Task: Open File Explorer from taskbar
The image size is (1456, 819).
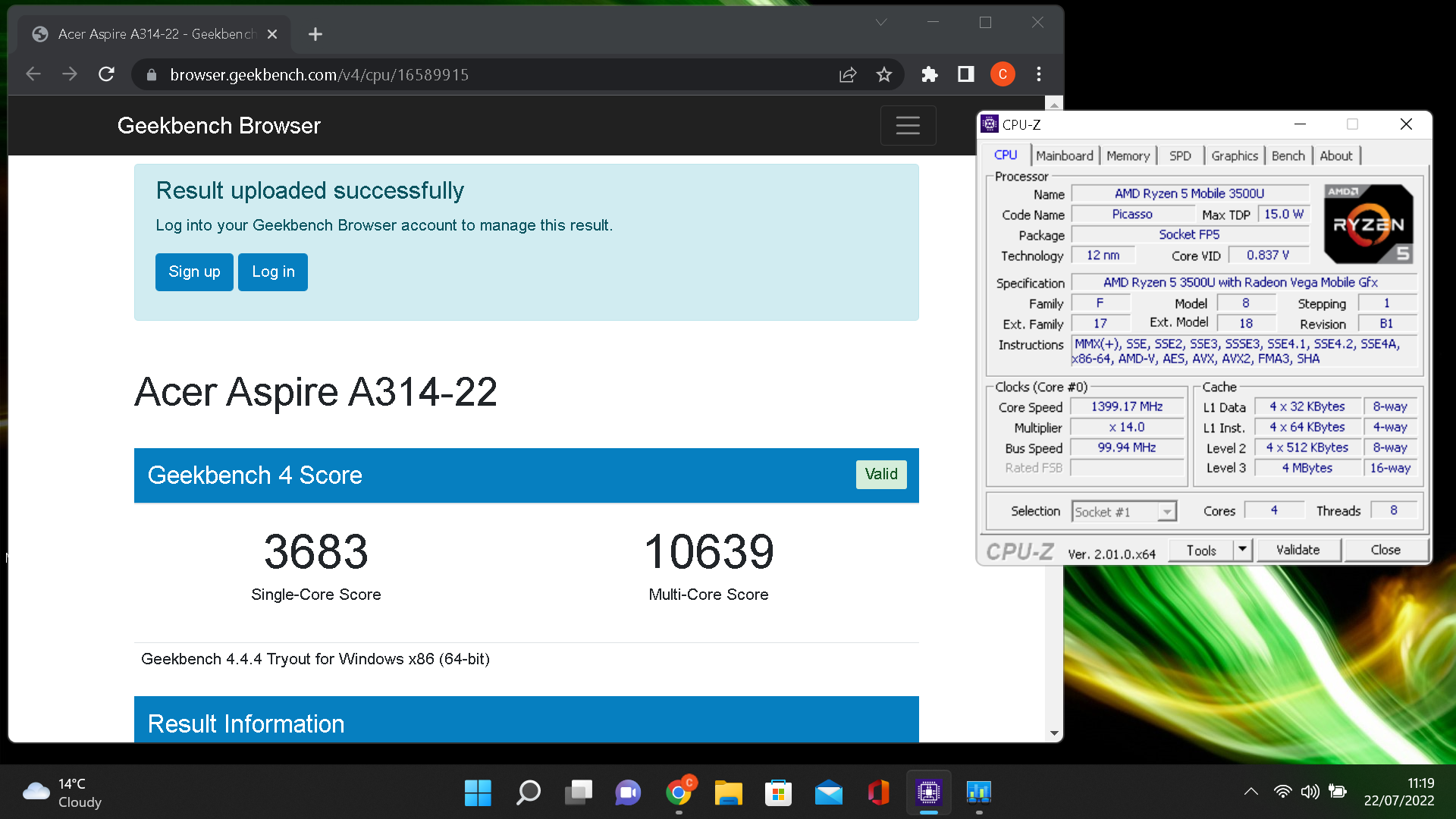Action: [x=728, y=793]
